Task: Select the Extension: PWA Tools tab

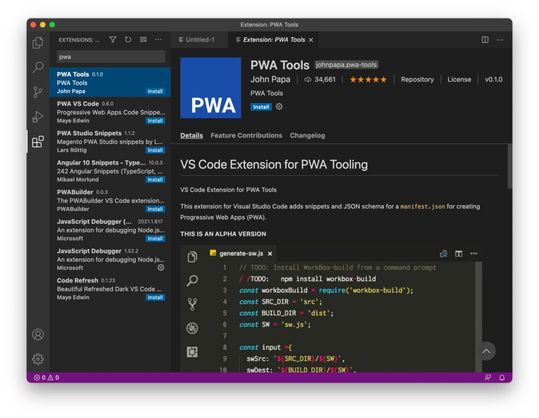Action: pos(274,40)
